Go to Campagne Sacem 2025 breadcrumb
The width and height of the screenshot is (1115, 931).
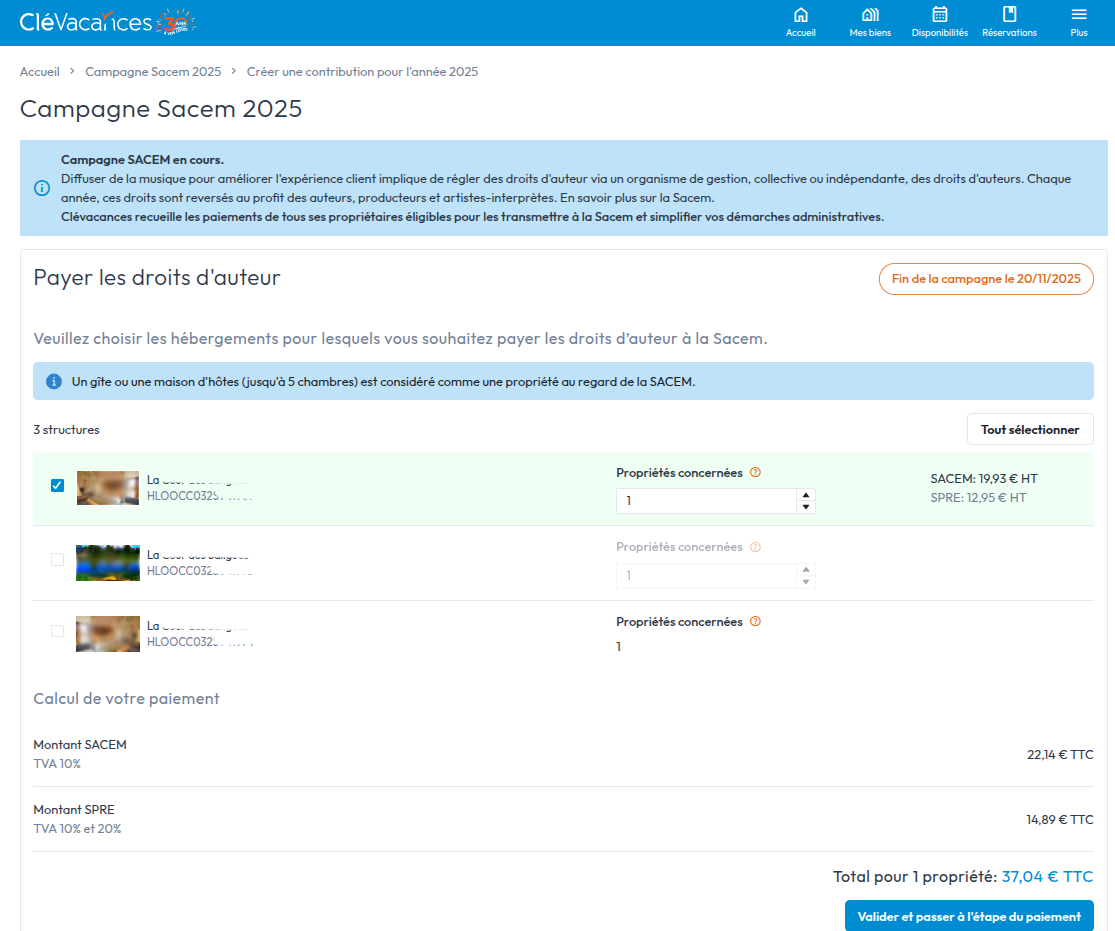click(153, 72)
